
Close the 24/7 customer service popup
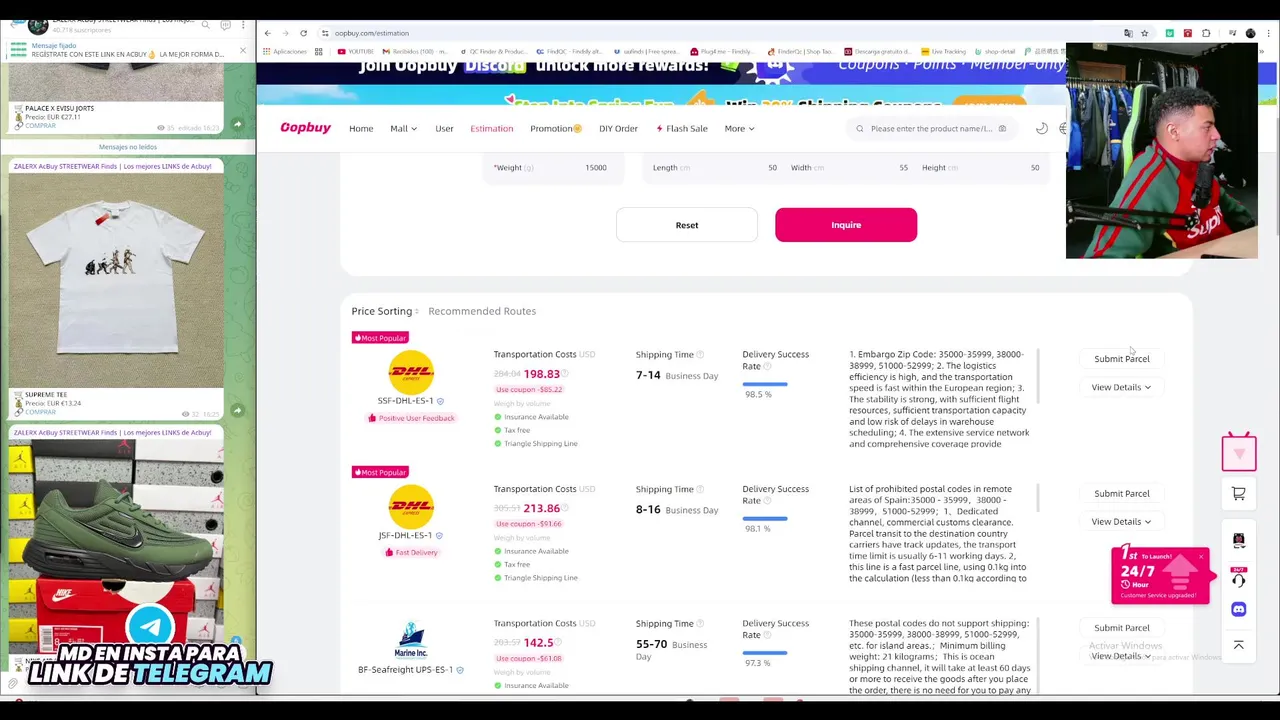[1201, 556]
